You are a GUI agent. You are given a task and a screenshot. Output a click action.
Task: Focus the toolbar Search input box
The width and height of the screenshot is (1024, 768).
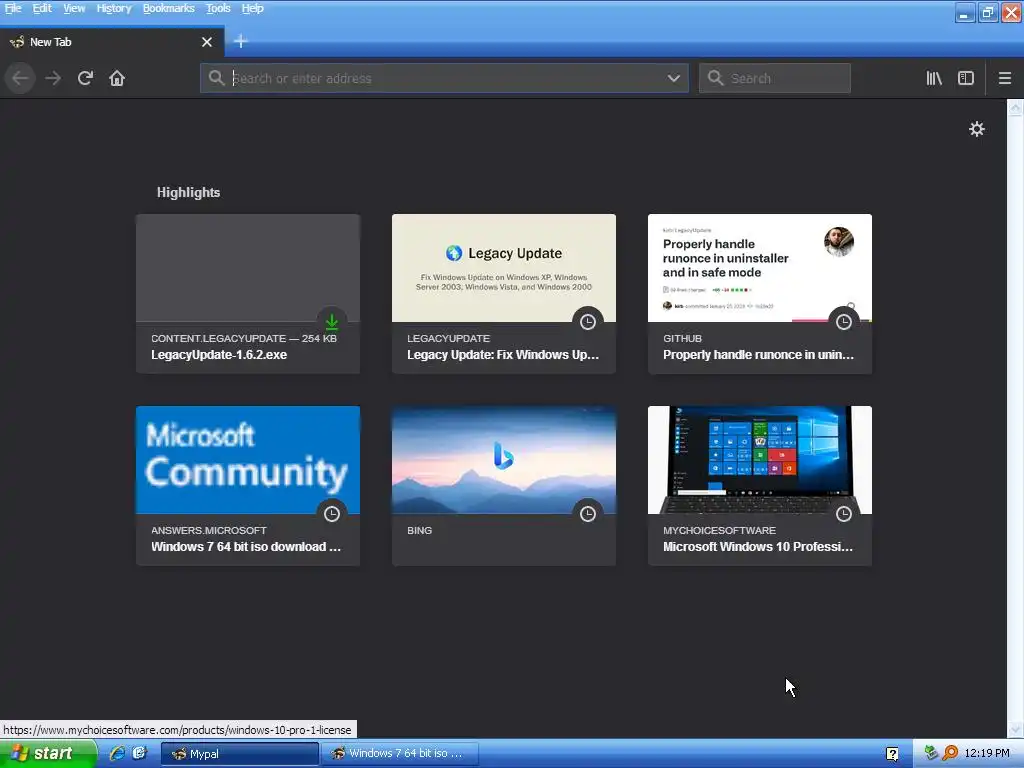775,78
